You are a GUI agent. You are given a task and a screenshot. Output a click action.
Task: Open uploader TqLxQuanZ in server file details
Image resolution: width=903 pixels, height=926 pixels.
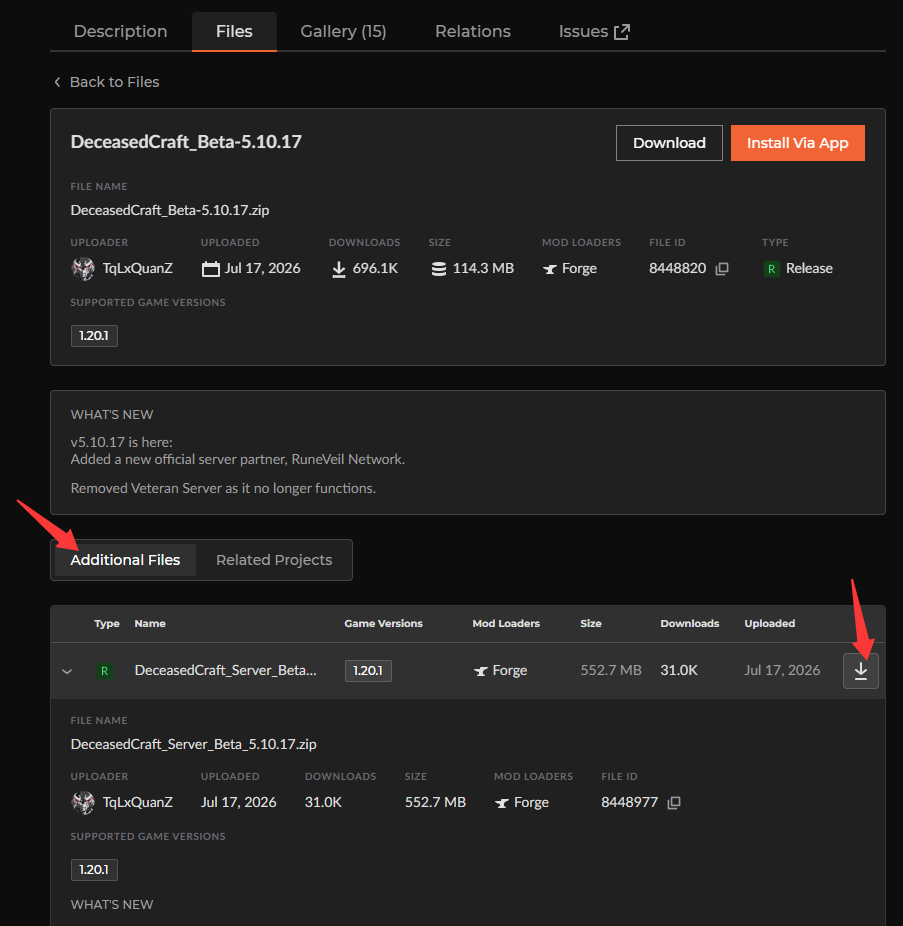click(138, 803)
